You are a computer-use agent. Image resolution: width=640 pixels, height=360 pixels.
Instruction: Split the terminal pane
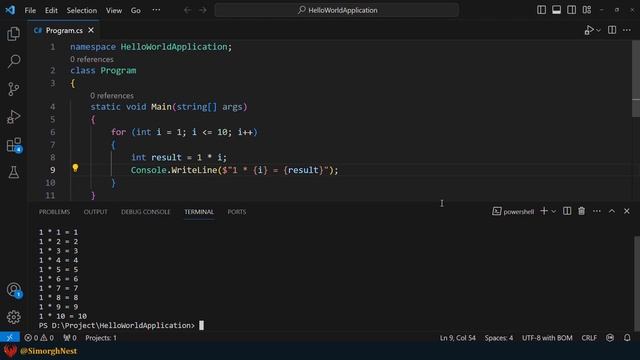(x=567, y=211)
